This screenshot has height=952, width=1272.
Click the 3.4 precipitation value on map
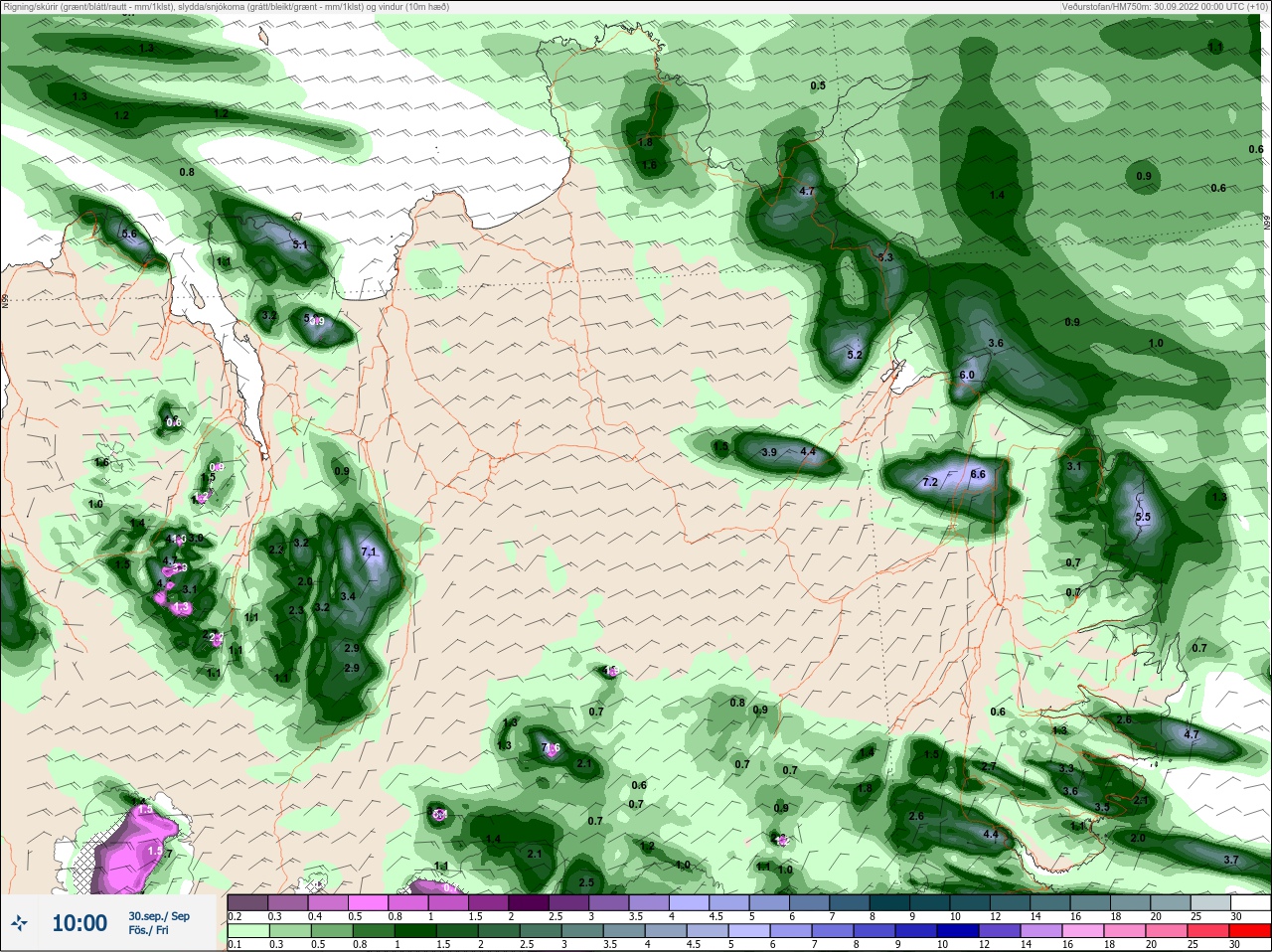[348, 596]
